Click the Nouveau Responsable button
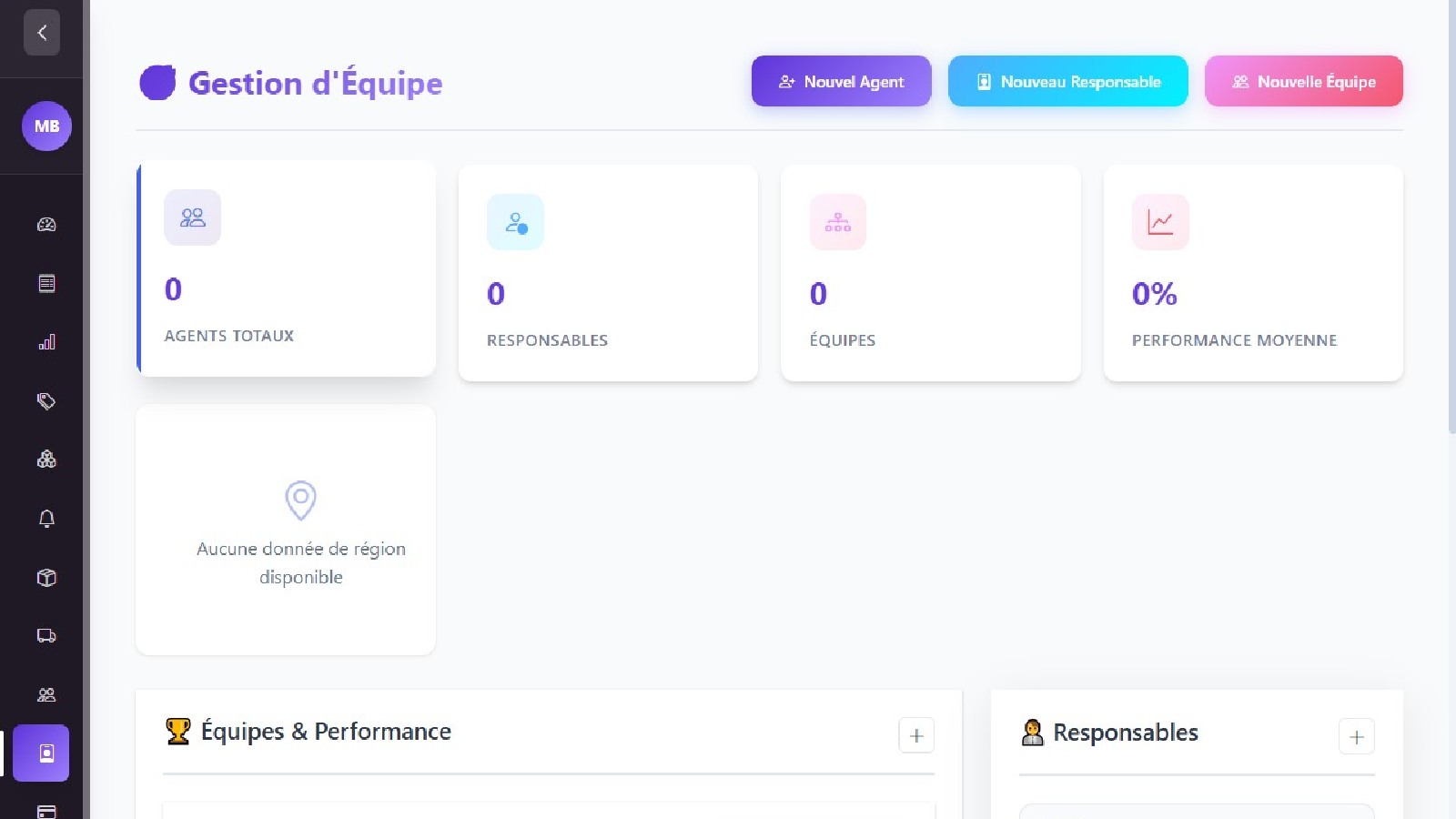The image size is (1456, 819). pyautogui.click(x=1067, y=82)
